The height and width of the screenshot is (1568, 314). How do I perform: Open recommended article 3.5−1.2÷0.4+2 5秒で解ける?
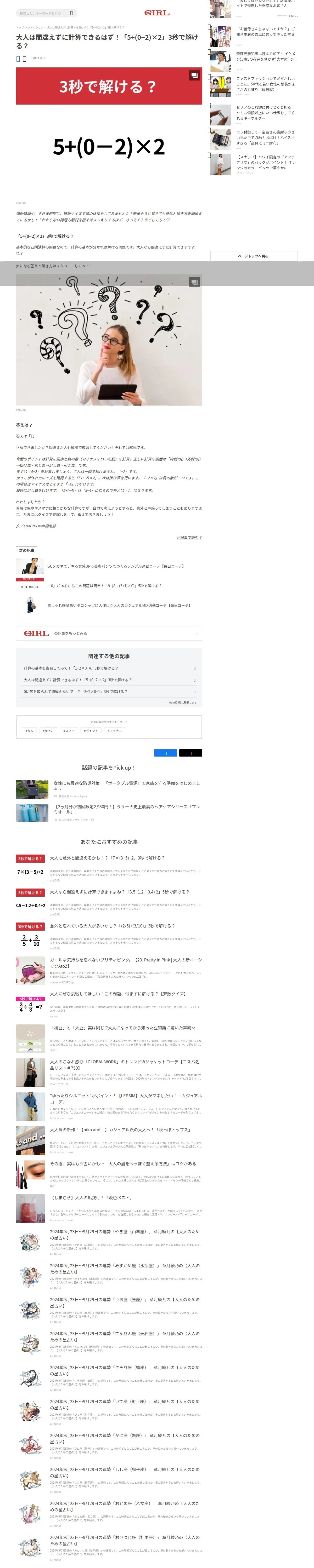point(120,892)
